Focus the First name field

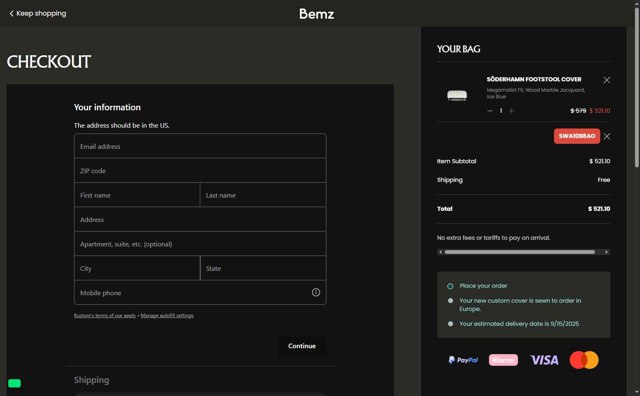(137, 195)
